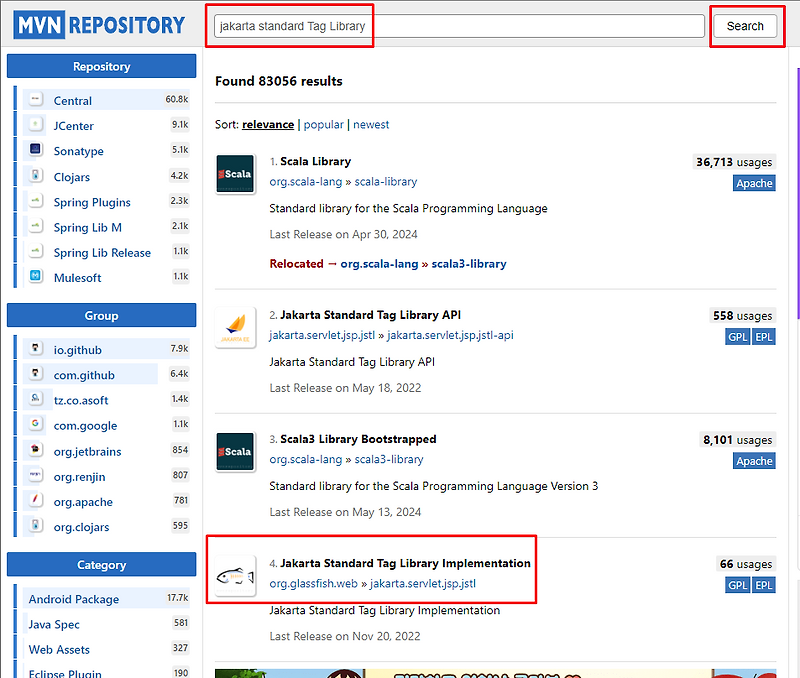
Task: Click the Spring Plugins repository icon
Action: click(35, 201)
